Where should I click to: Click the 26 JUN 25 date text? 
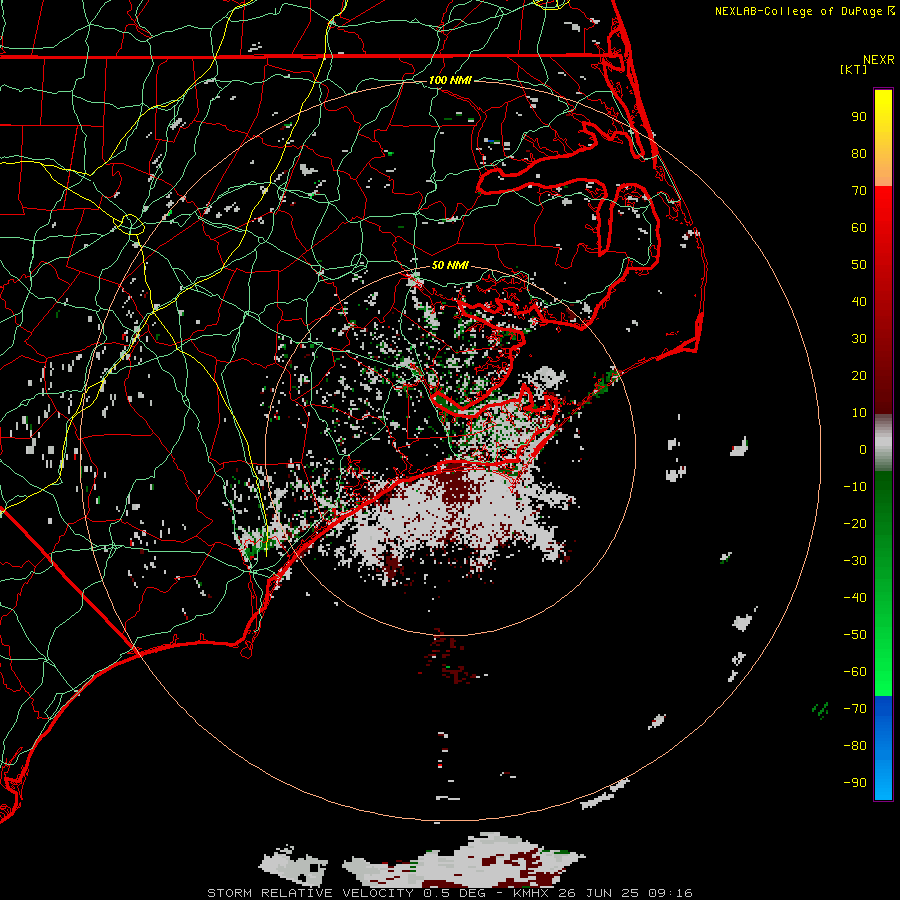click(x=599, y=893)
